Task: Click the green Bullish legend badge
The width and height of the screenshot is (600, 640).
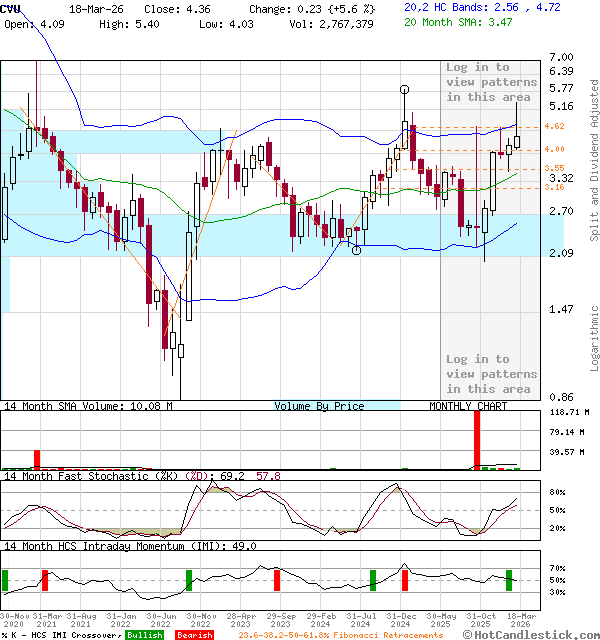Action: [145, 635]
